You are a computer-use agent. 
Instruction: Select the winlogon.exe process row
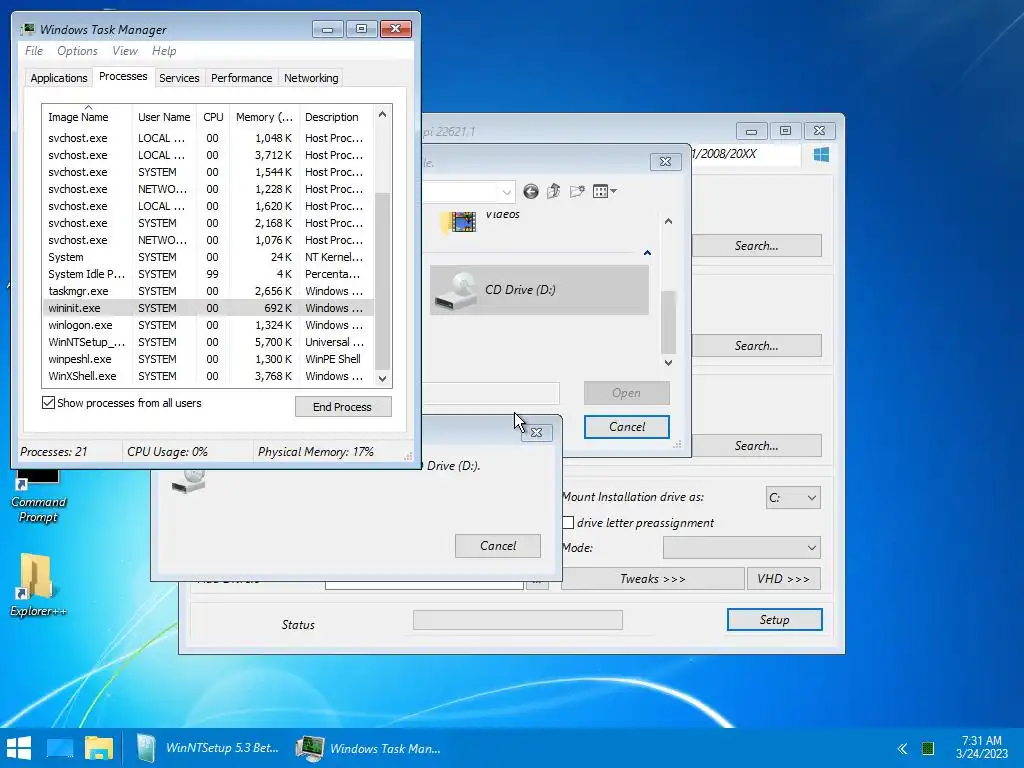208,325
